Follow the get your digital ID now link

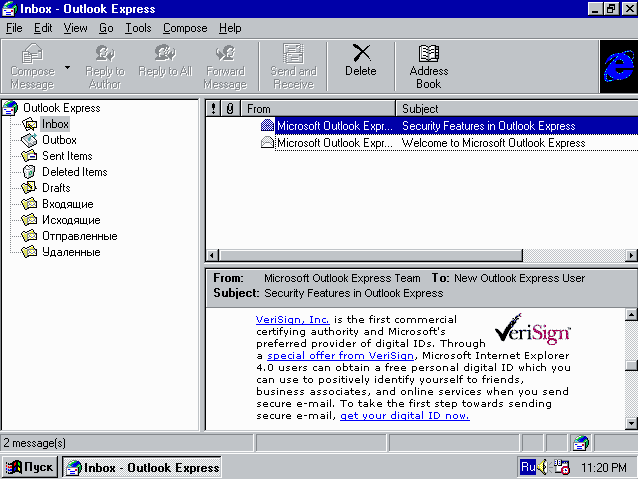[x=405, y=416]
